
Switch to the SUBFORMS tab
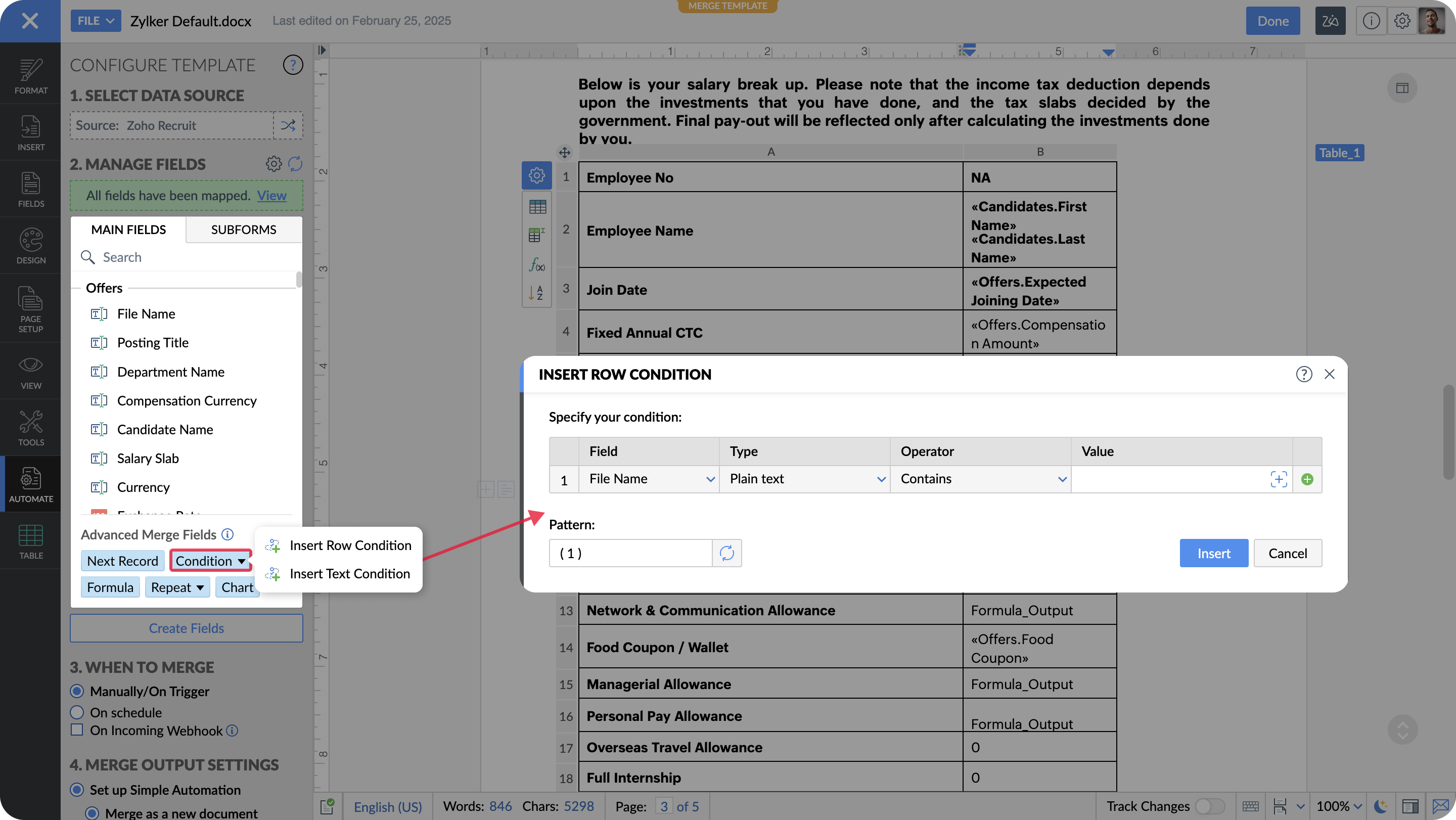(244, 230)
